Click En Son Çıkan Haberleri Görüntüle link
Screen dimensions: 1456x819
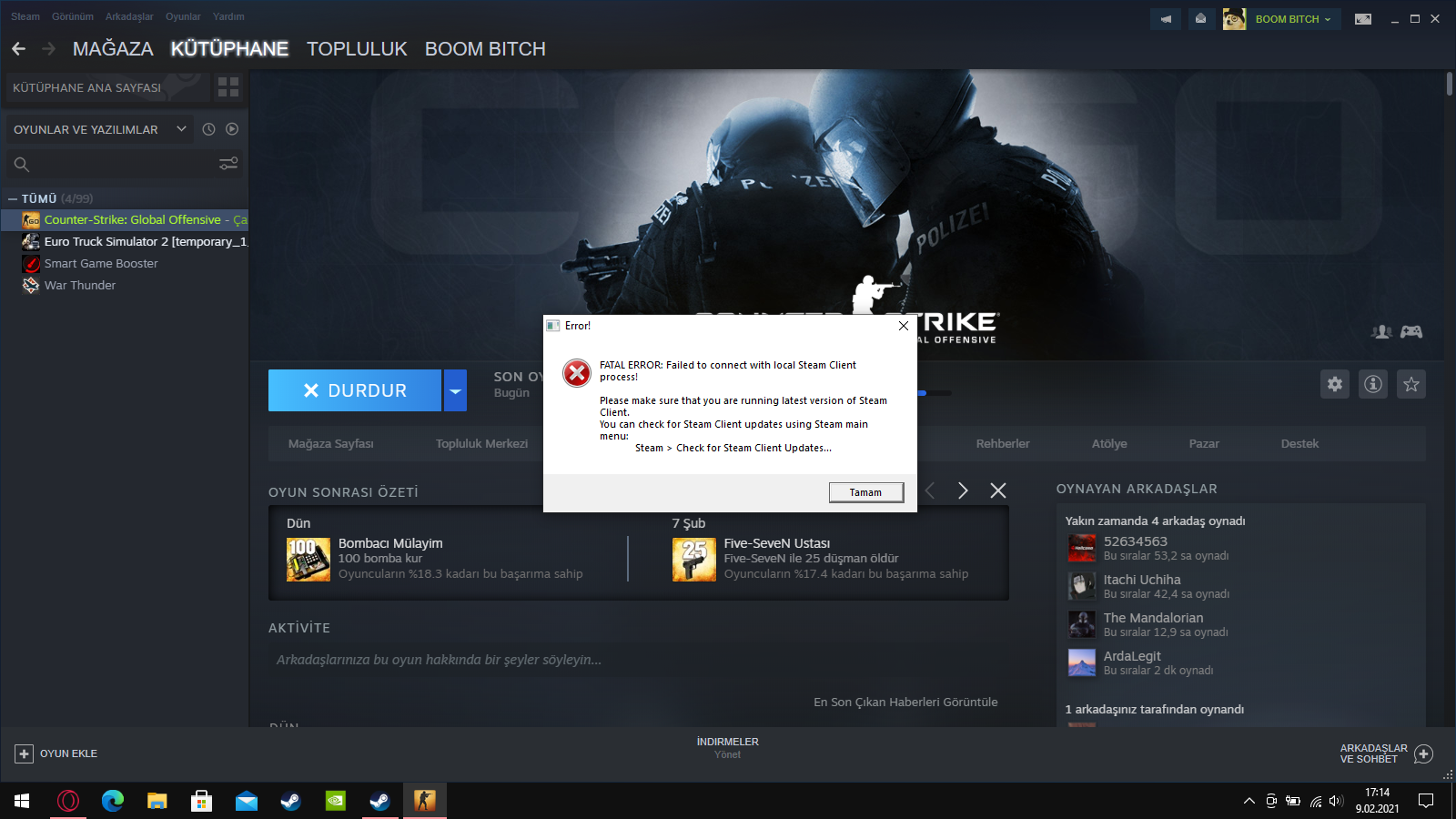(905, 703)
